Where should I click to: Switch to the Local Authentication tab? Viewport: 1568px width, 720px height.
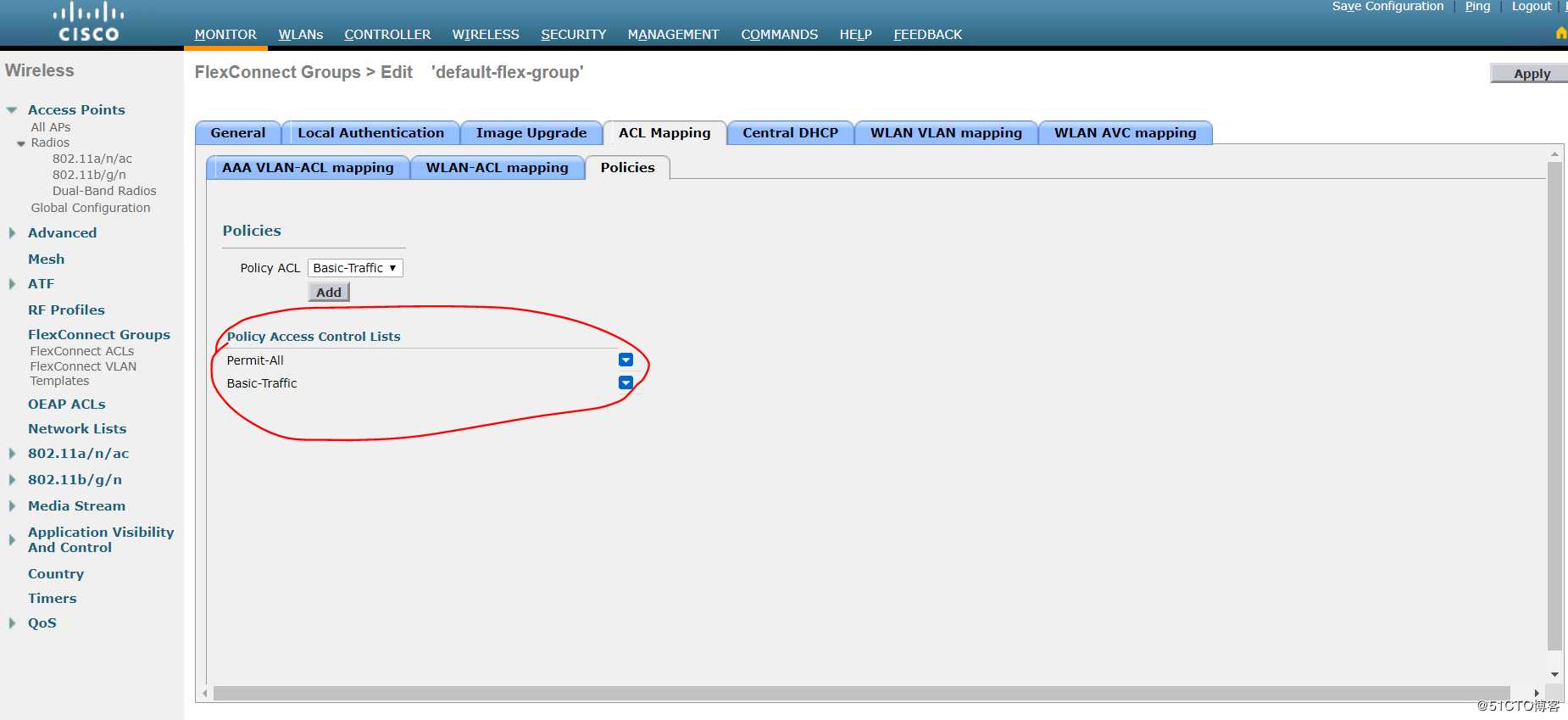[x=370, y=133]
